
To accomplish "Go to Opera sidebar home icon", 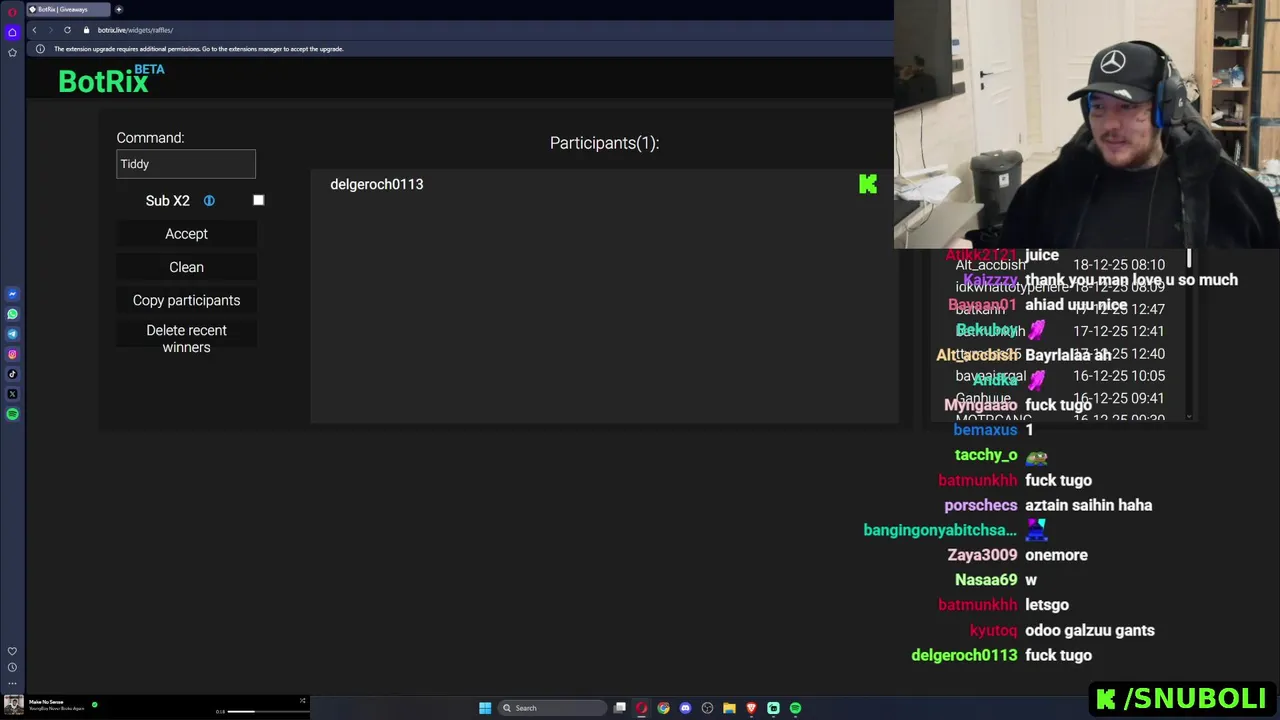I will click(x=12, y=32).
